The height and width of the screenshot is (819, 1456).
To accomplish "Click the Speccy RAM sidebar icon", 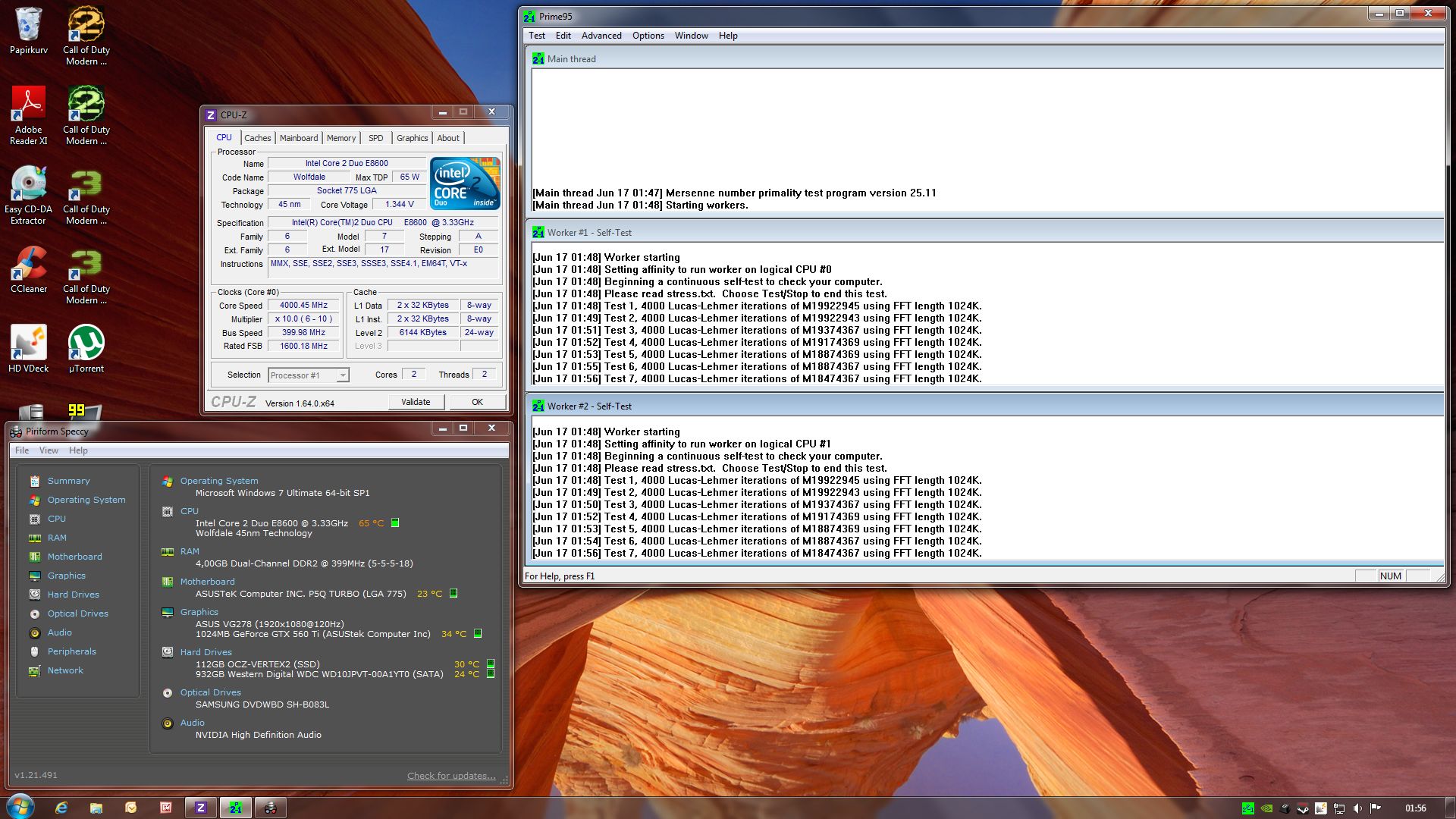I will pos(35,538).
